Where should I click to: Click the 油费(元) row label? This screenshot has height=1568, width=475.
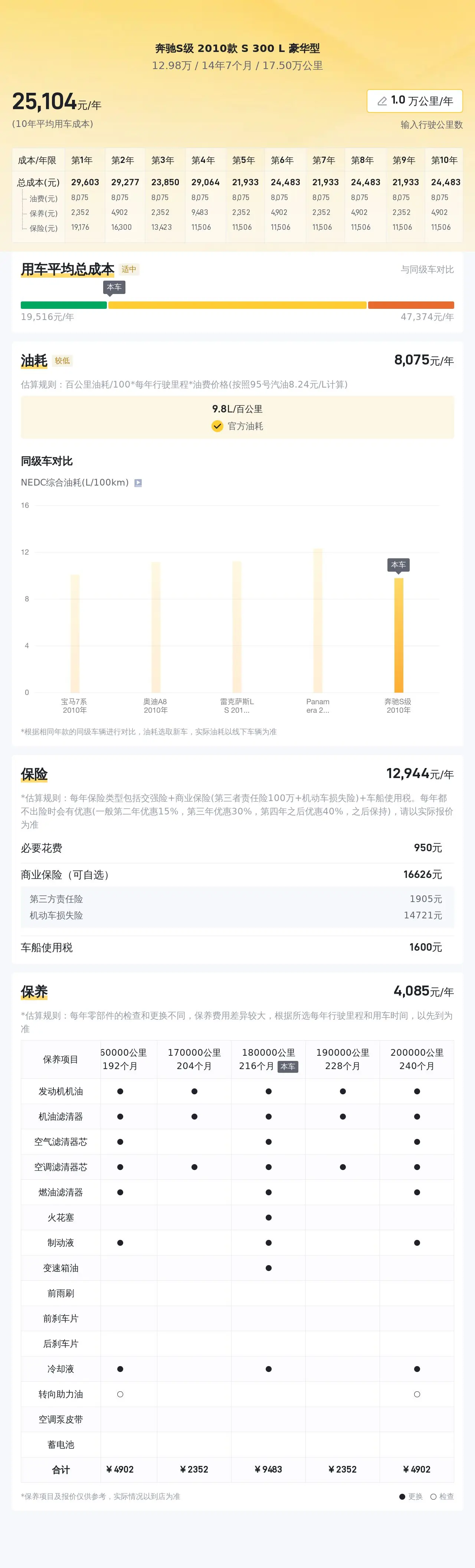click(x=43, y=199)
